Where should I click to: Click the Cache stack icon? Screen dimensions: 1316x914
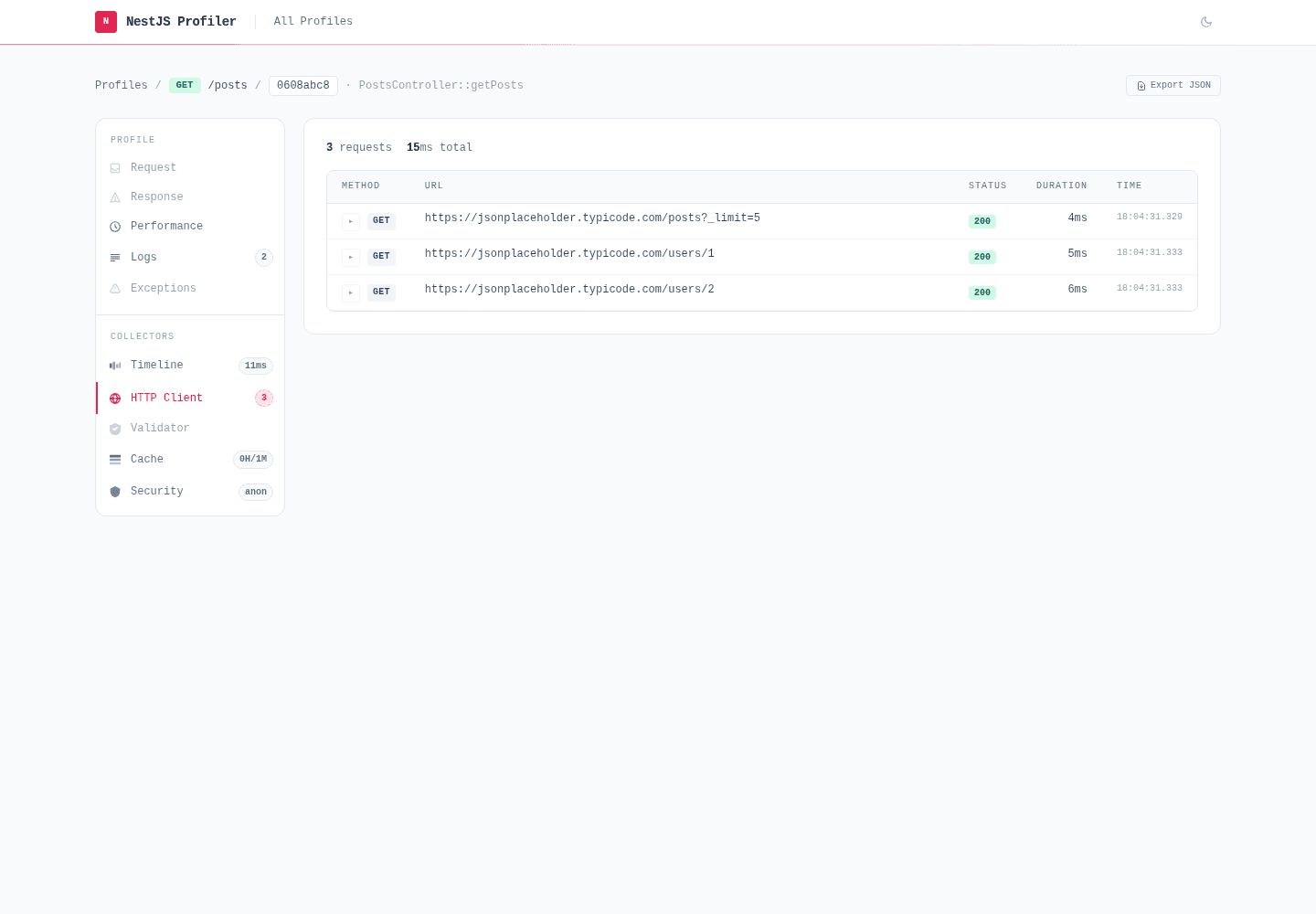[115, 460]
